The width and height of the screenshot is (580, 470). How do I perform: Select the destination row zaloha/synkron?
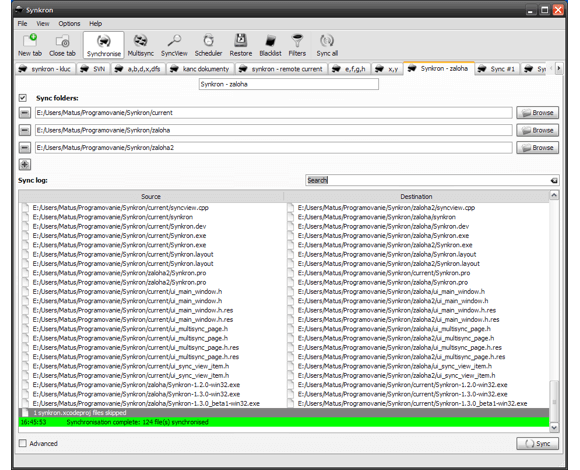[x=377, y=217]
